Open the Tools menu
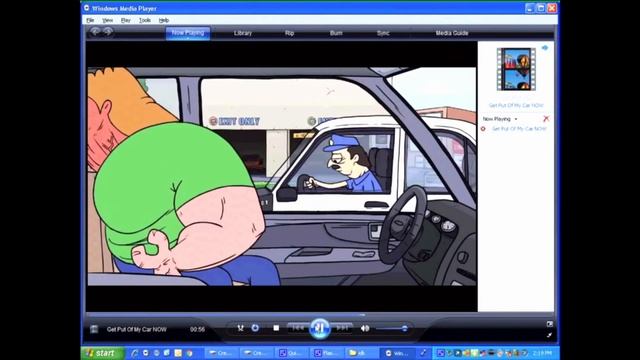This screenshot has width=640, height=360. [145, 20]
